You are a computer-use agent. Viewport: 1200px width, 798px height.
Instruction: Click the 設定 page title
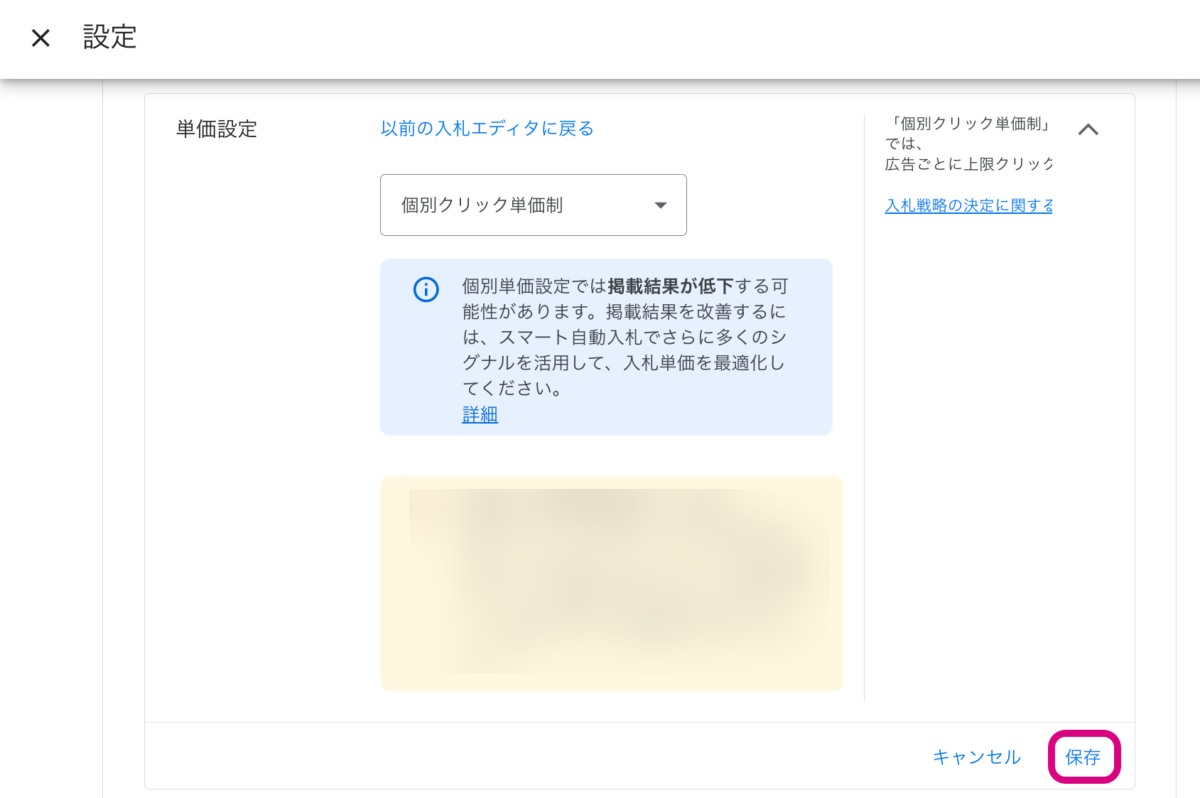click(x=110, y=38)
